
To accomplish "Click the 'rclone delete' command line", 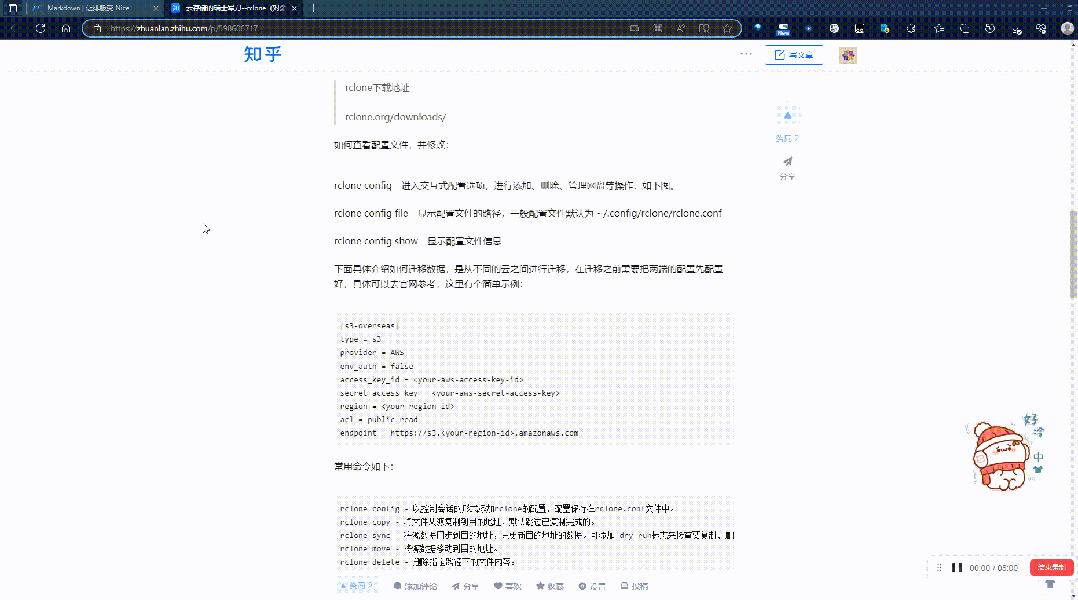I will 428,562.
